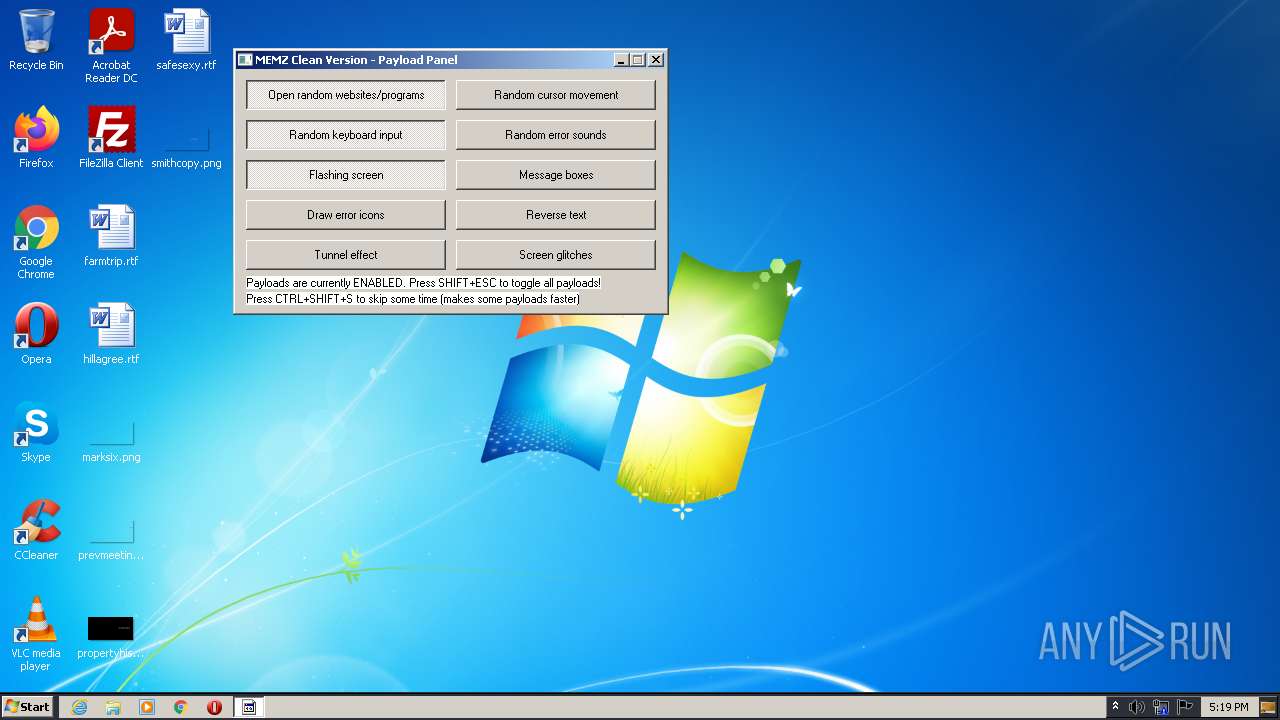This screenshot has width=1280, height=720.
Task: Launch FileZilla Client desktop shortcut
Action: [x=111, y=138]
